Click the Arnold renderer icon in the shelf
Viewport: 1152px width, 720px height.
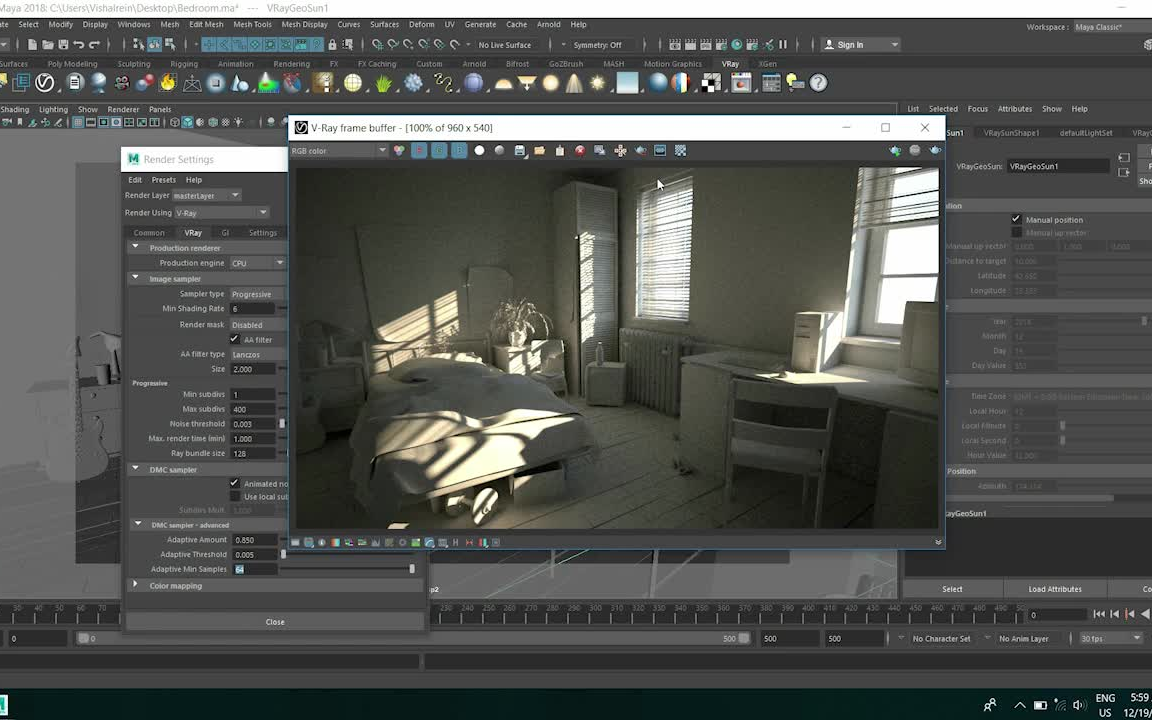tap(475, 63)
